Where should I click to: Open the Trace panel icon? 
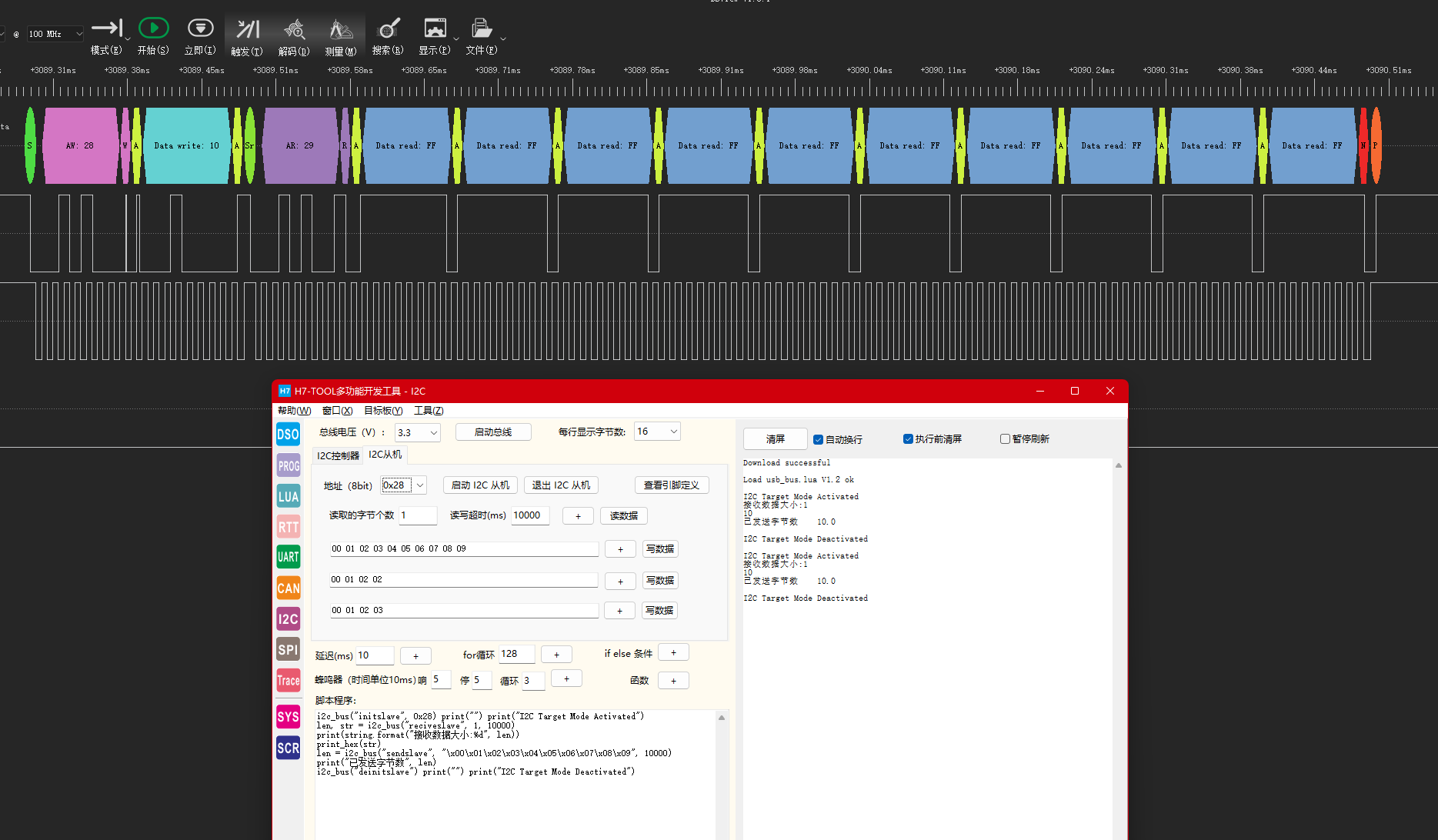[288, 680]
